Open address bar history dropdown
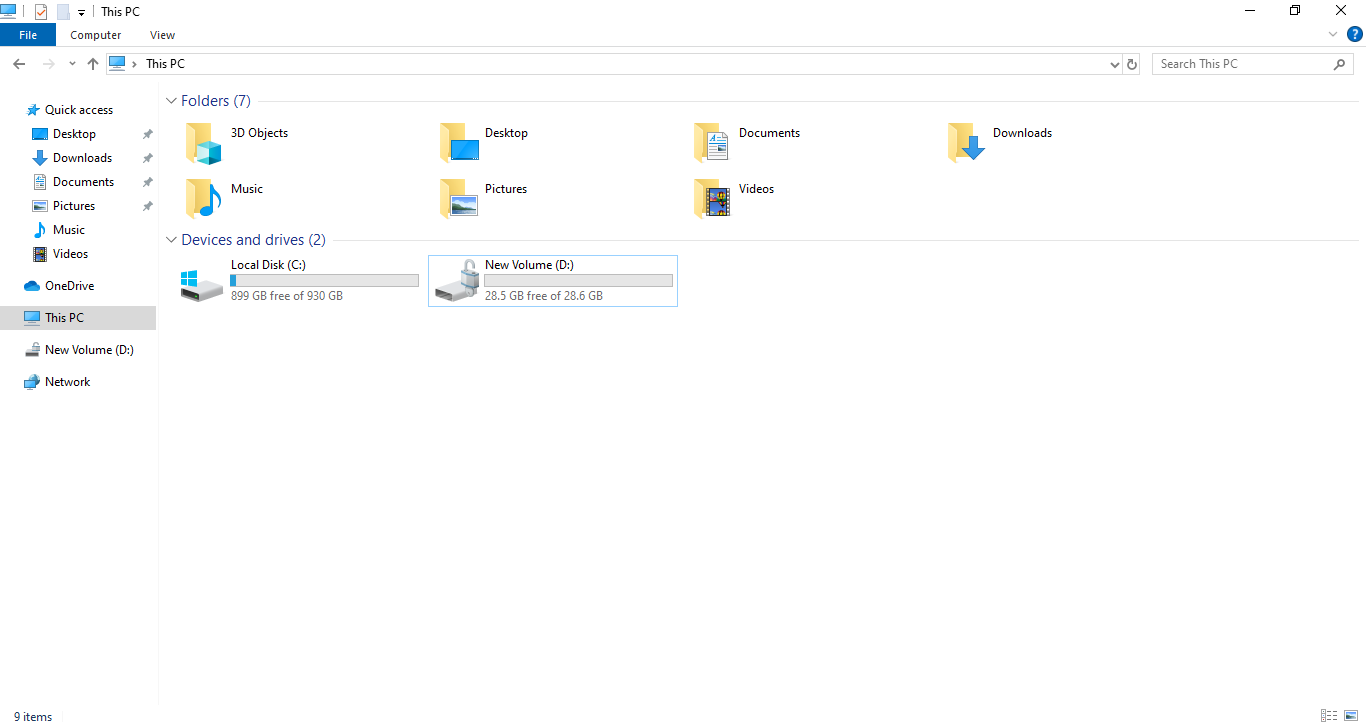The width and height of the screenshot is (1366, 728). 1115,64
